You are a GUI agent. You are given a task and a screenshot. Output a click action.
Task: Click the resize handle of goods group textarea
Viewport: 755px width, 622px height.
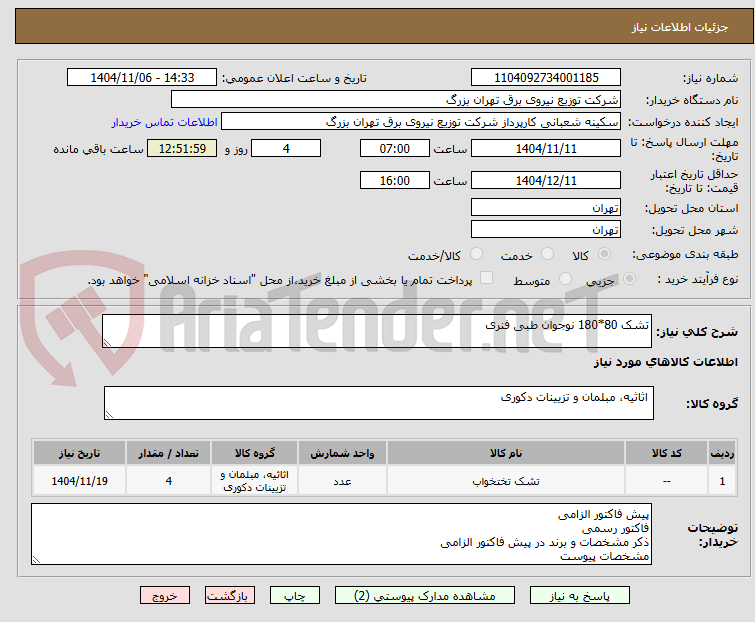[x=109, y=415]
